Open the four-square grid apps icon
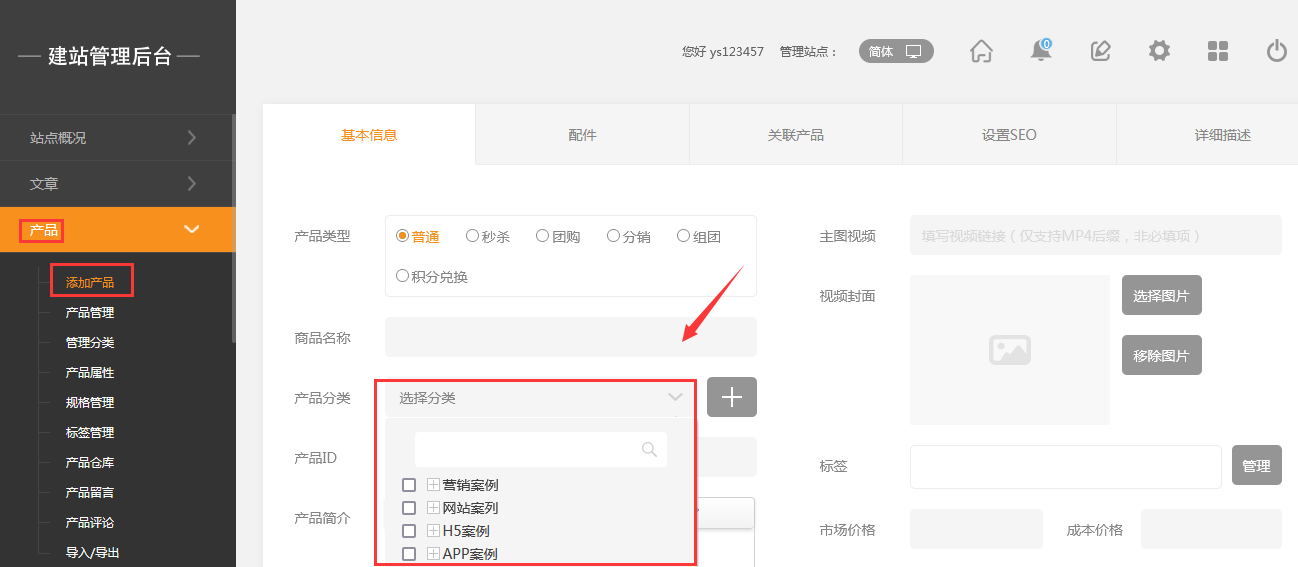This screenshot has width=1298, height=567. 1218,51
